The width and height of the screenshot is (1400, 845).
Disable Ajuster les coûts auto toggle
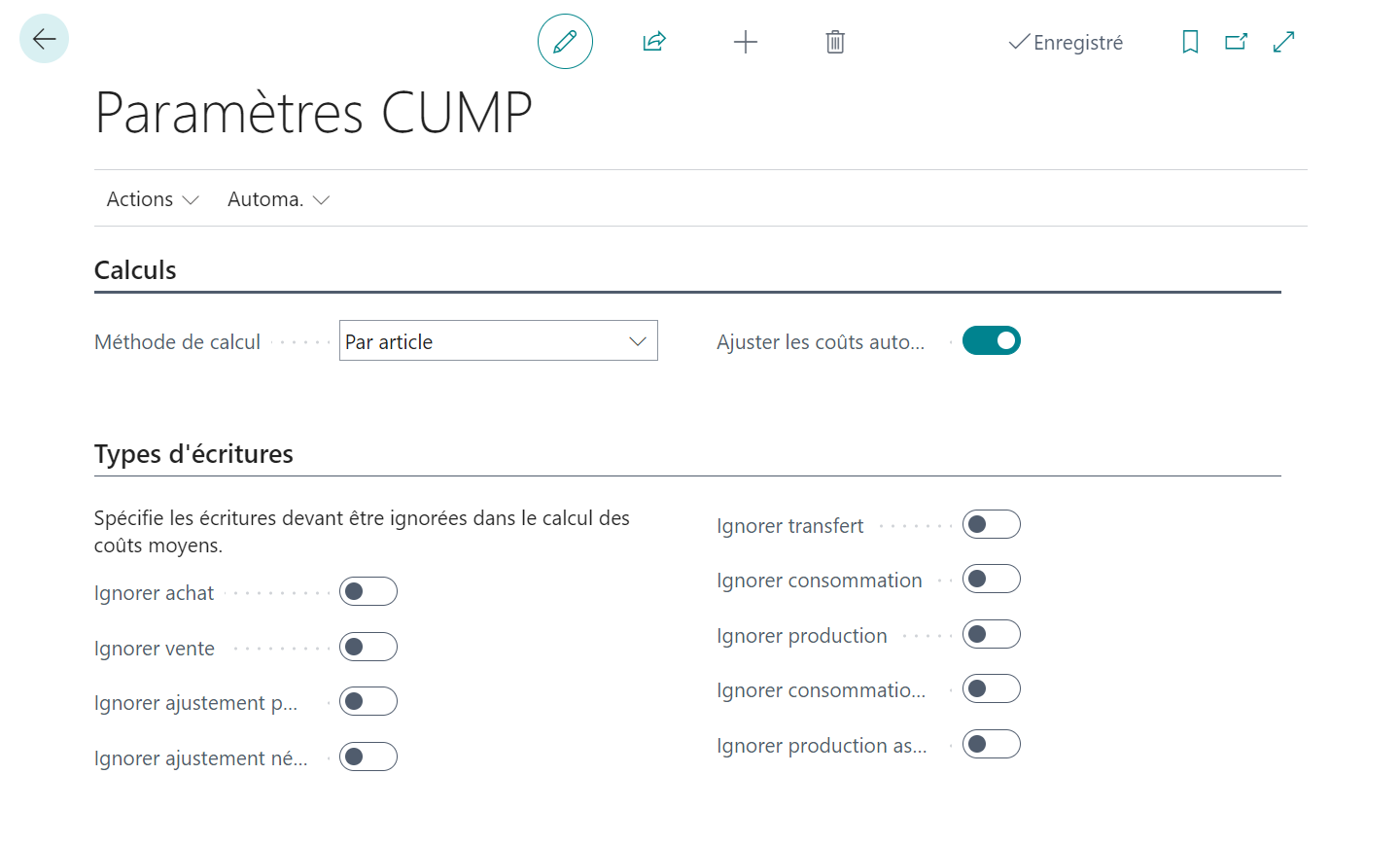coord(992,340)
